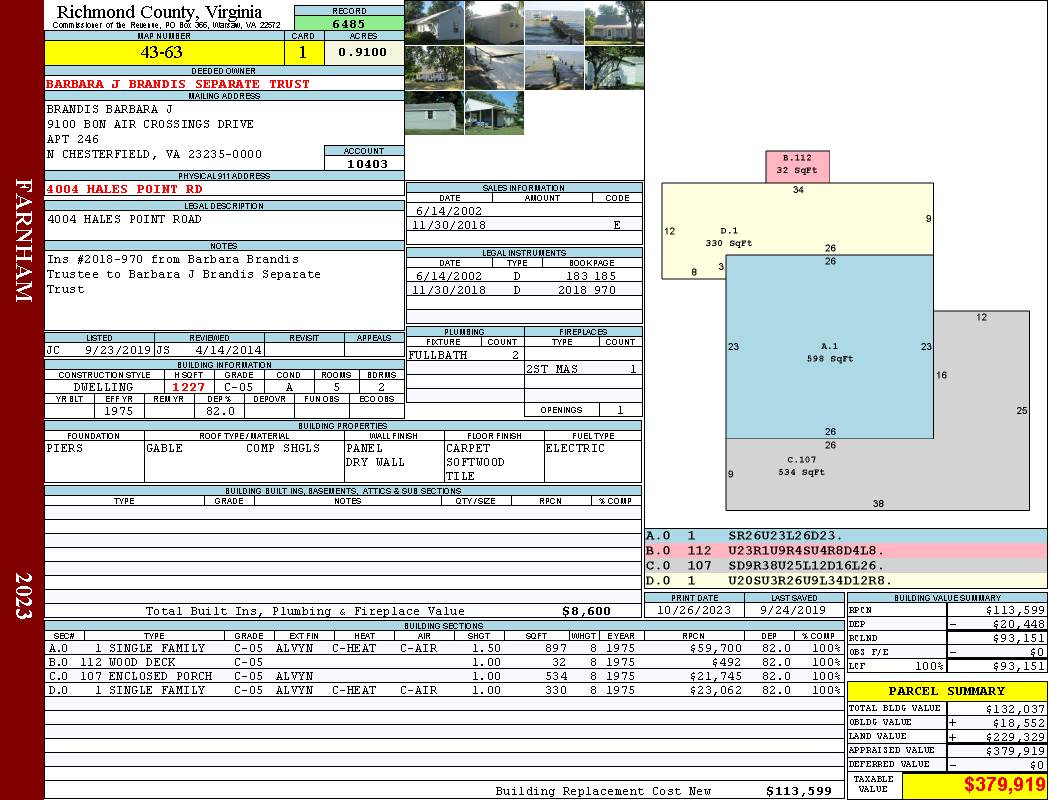Select OBLDG value $18,552
The height and width of the screenshot is (800, 1050).
click(1019, 723)
